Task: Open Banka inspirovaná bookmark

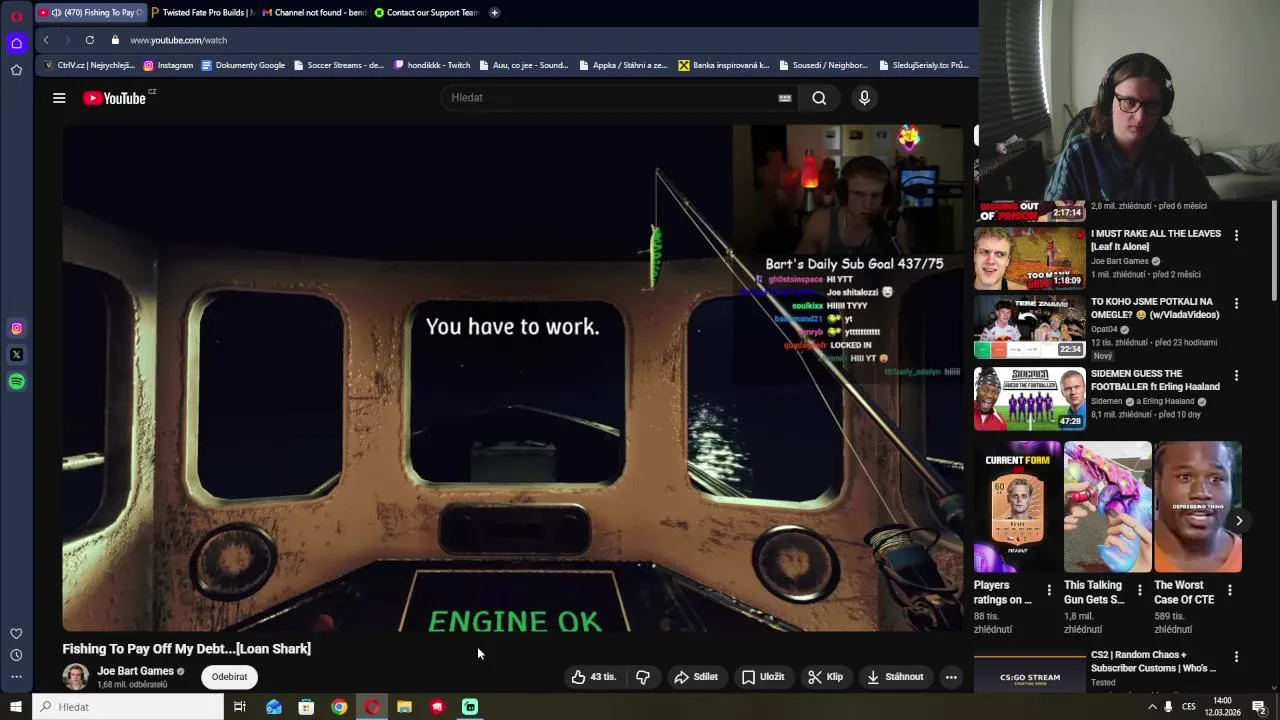Action: click(x=723, y=65)
